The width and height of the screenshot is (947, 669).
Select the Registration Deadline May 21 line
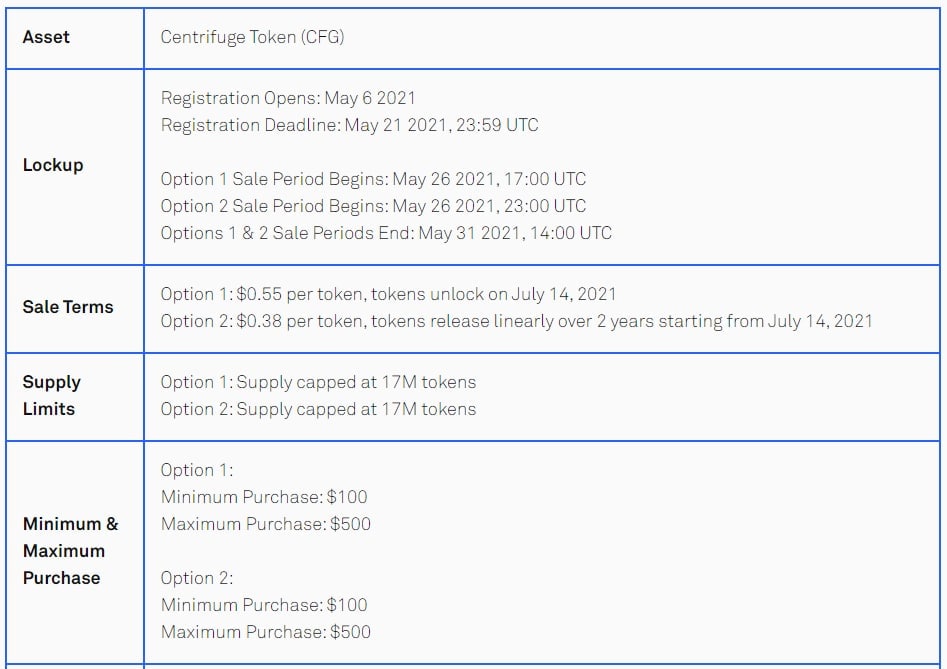[x=349, y=125]
